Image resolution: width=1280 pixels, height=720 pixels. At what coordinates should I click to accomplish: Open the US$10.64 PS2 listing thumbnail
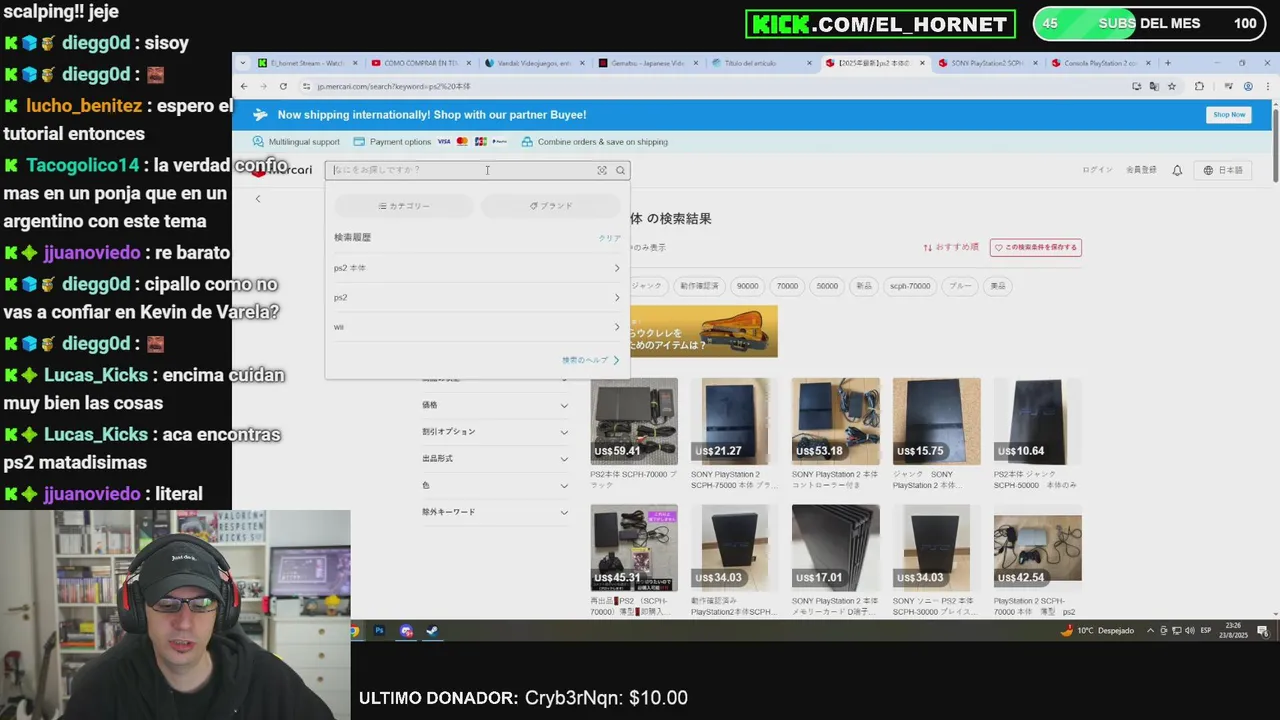(1037, 421)
